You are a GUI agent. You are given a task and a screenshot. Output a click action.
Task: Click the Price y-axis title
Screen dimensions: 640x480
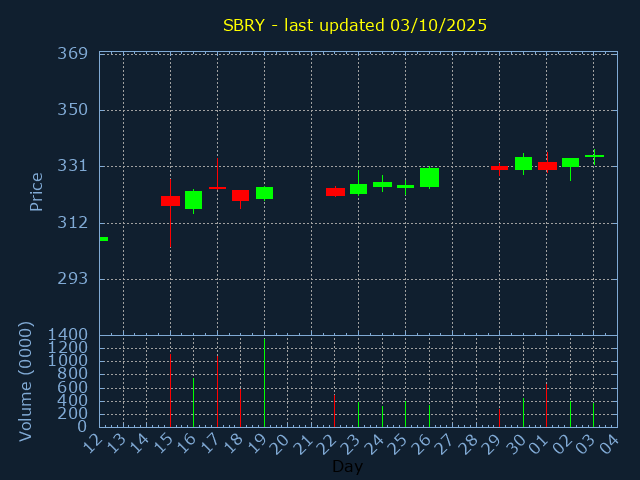(37, 191)
